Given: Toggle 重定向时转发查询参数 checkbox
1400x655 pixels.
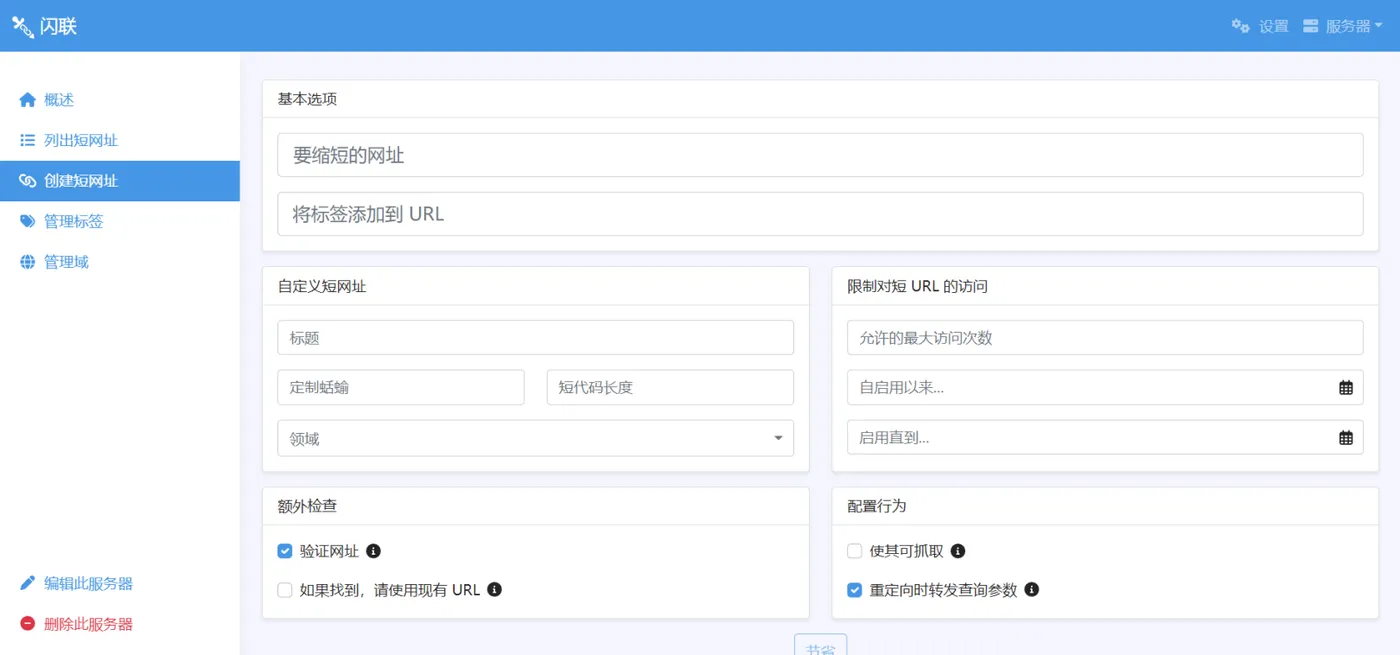Looking at the screenshot, I should click(855, 590).
